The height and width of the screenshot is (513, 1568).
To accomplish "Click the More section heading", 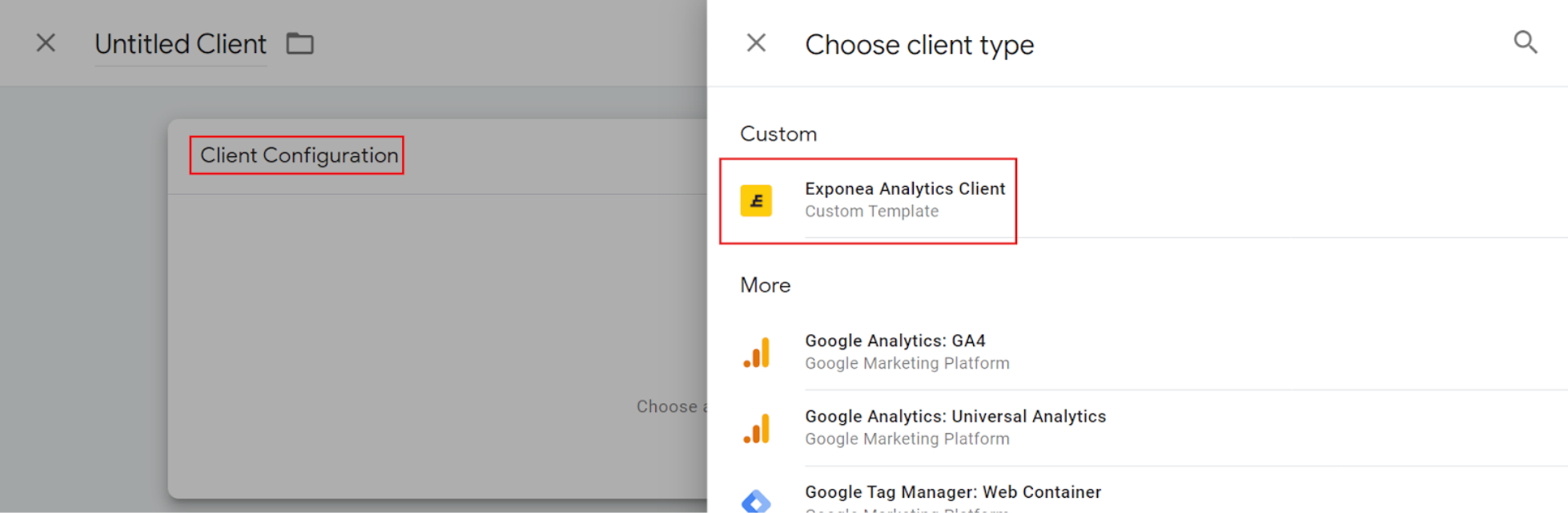I will tap(765, 285).
